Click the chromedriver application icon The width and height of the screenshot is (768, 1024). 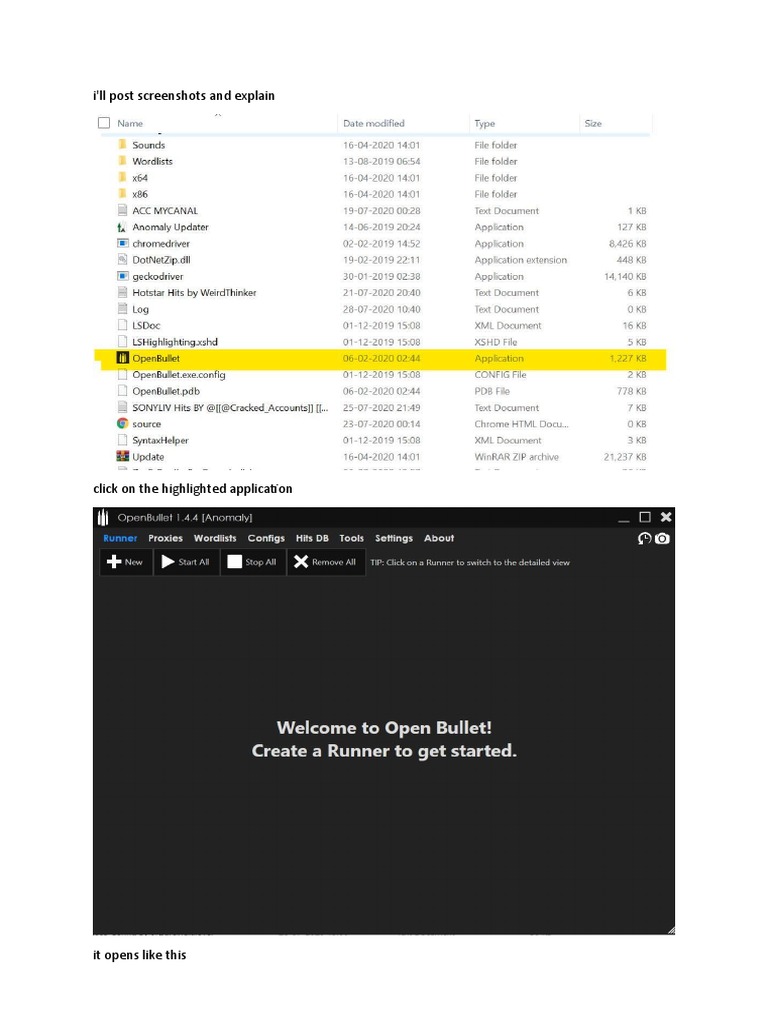122,243
